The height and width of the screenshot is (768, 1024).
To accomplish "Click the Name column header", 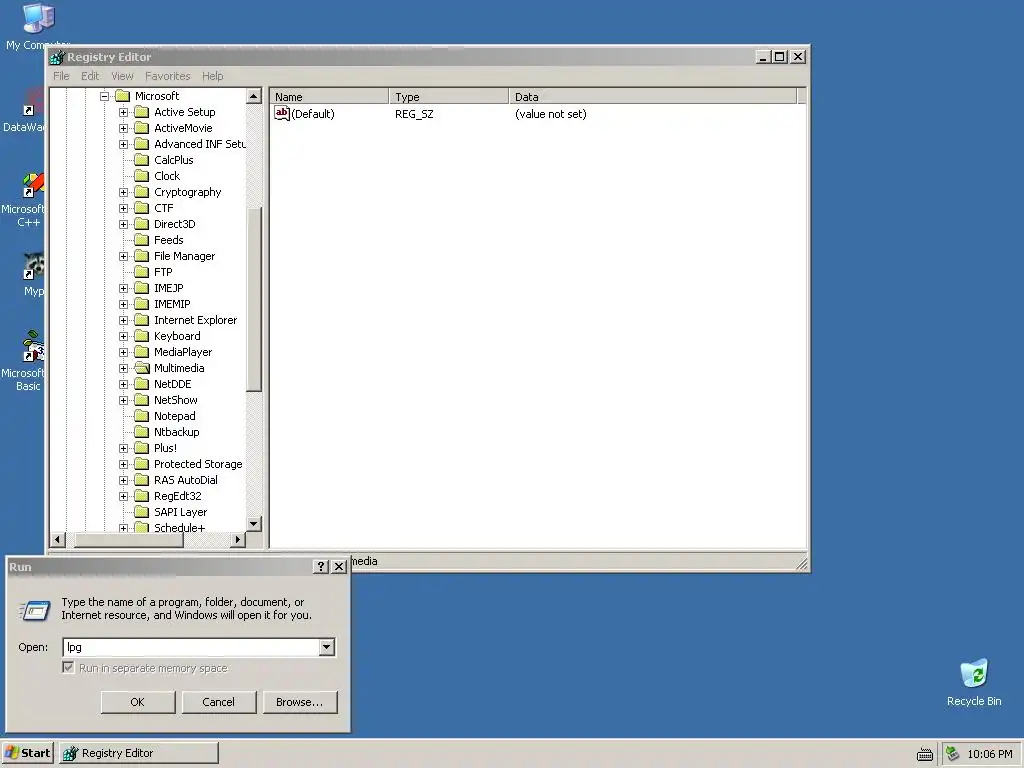I will point(329,97).
